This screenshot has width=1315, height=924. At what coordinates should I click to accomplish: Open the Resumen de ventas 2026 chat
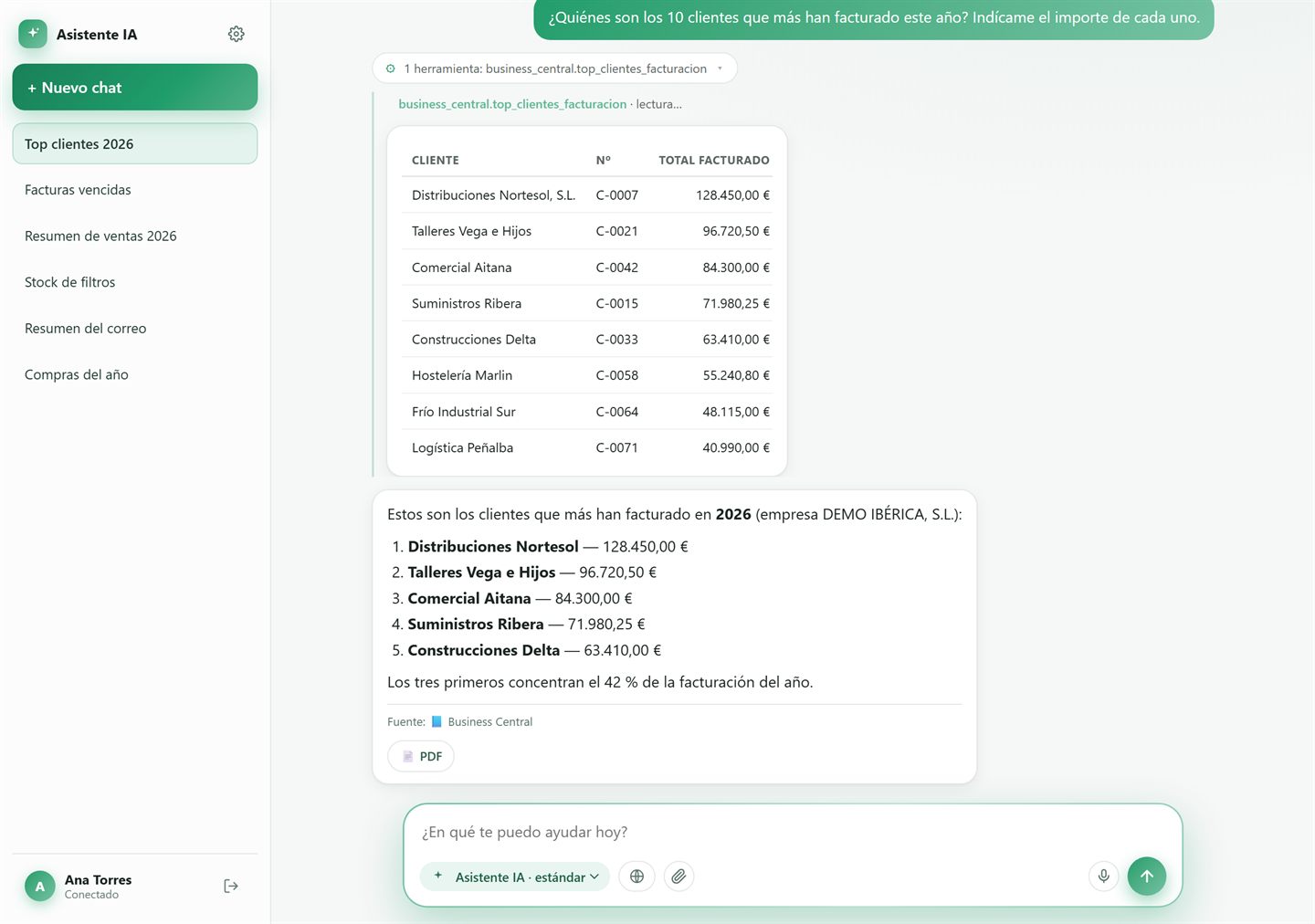pyautogui.click(x=135, y=236)
